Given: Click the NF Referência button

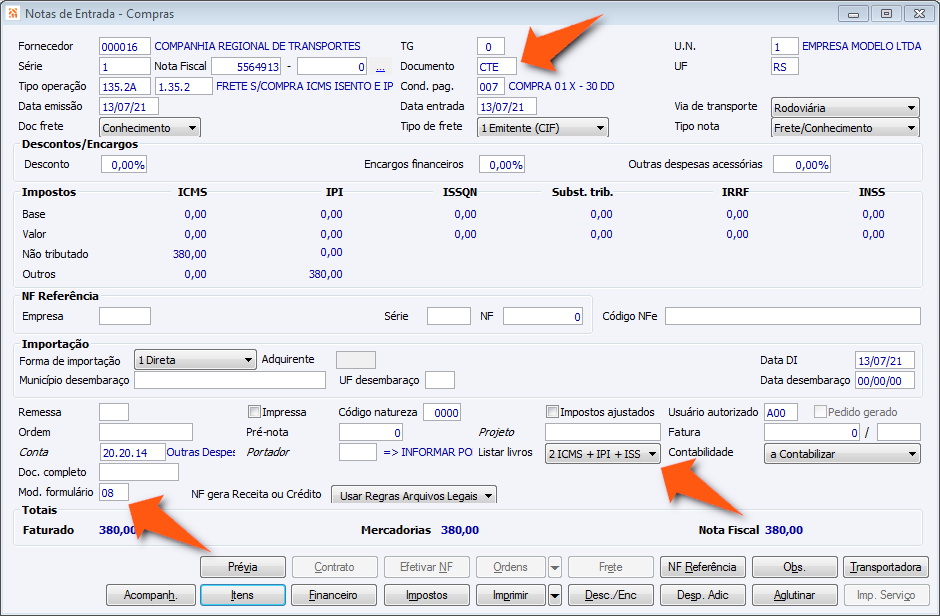Looking at the screenshot, I should [x=703, y=567].
